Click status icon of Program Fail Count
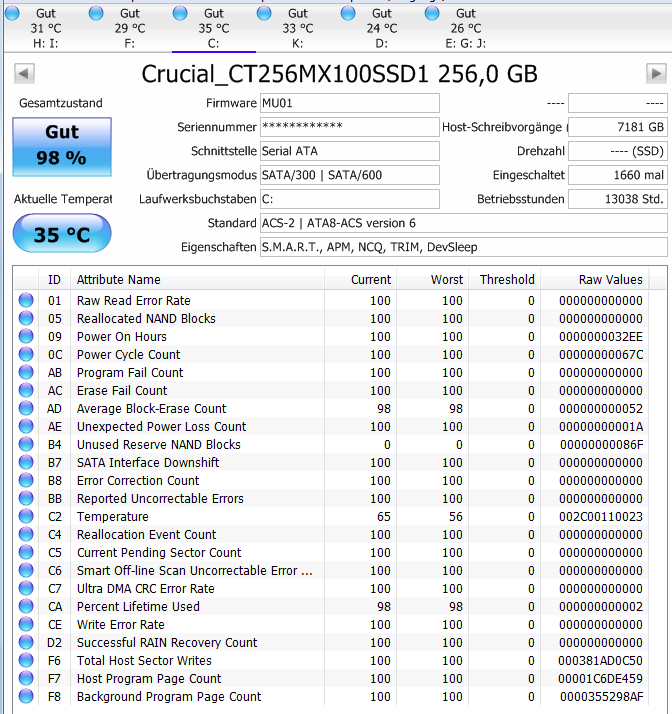The width and height of the screenshot is (672, 714). click(x=26, y=372)
